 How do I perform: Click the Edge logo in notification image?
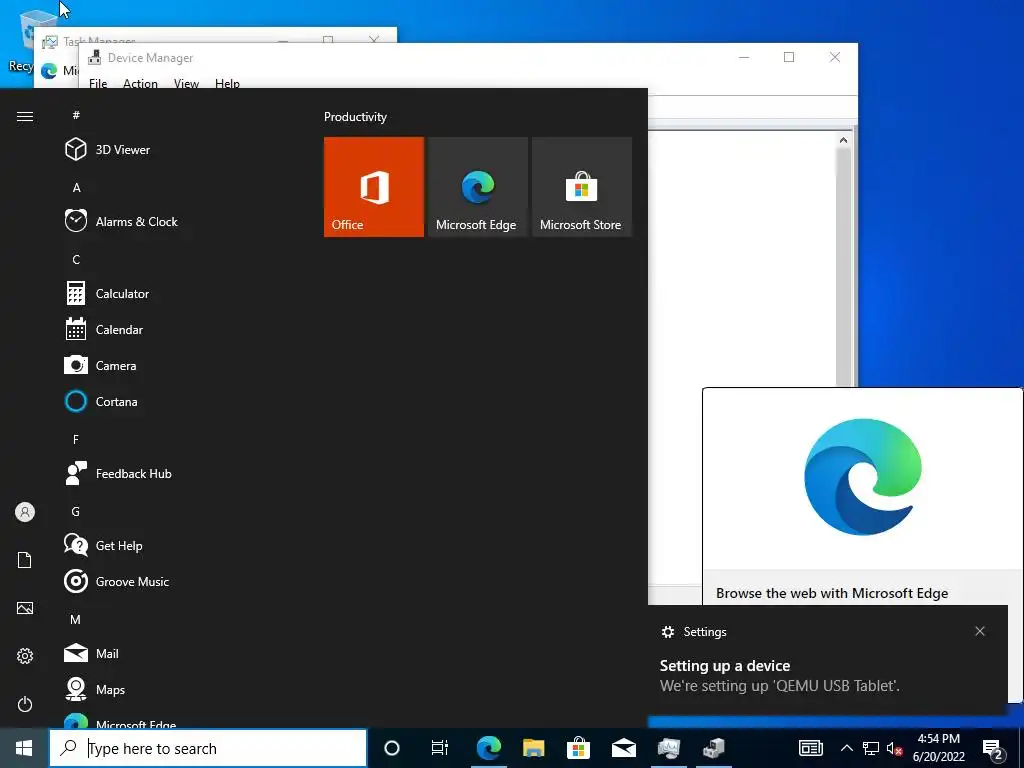coord(863,477)
